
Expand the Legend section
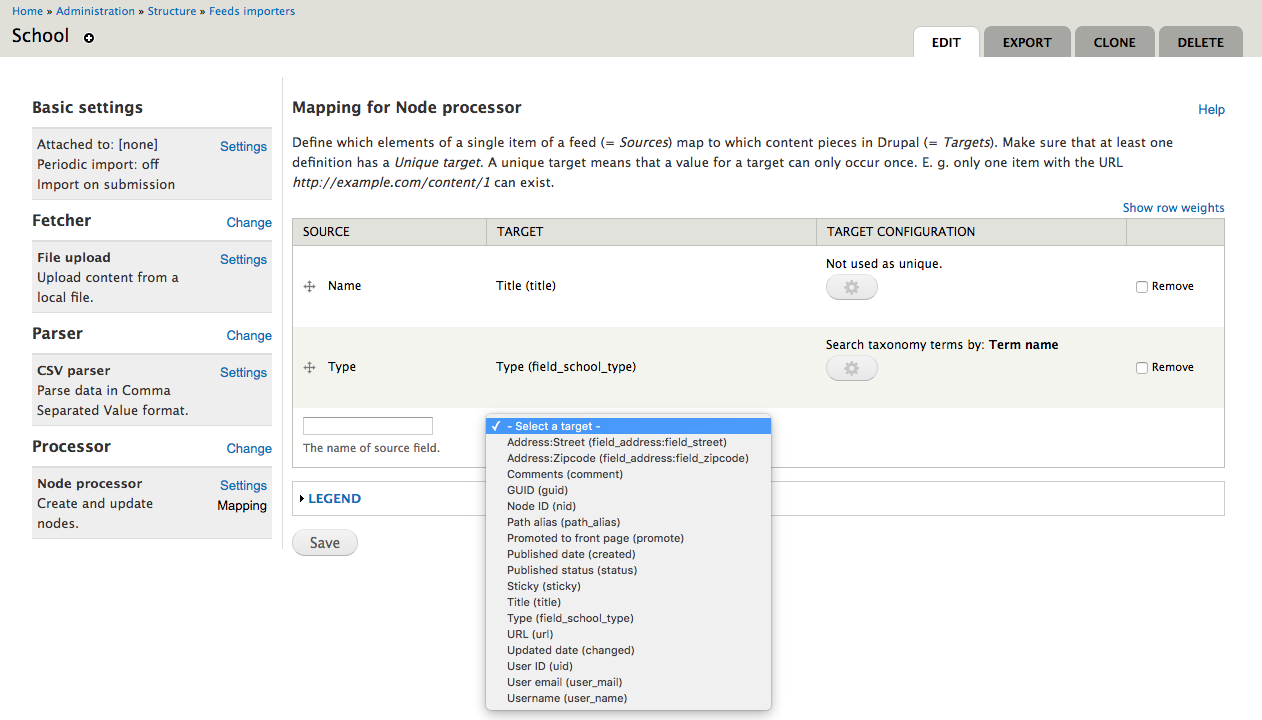click(334, 498)
